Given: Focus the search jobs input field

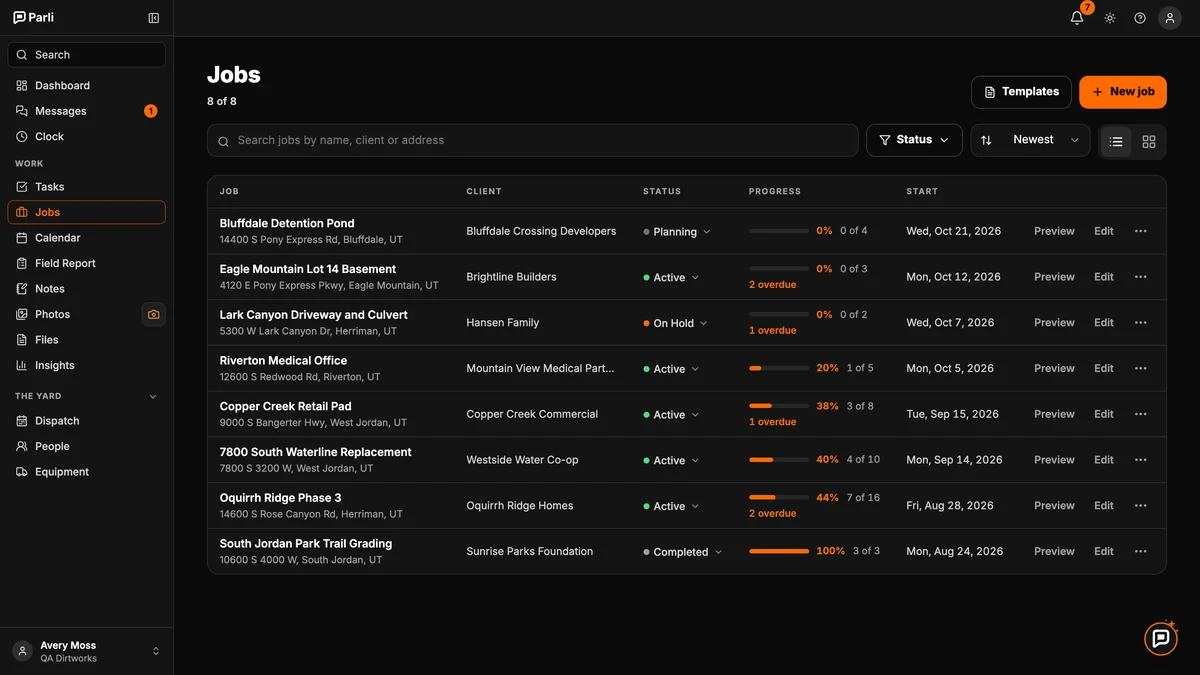Looking at the screenshot, I should pyautogui.click(x=533, y=140).
